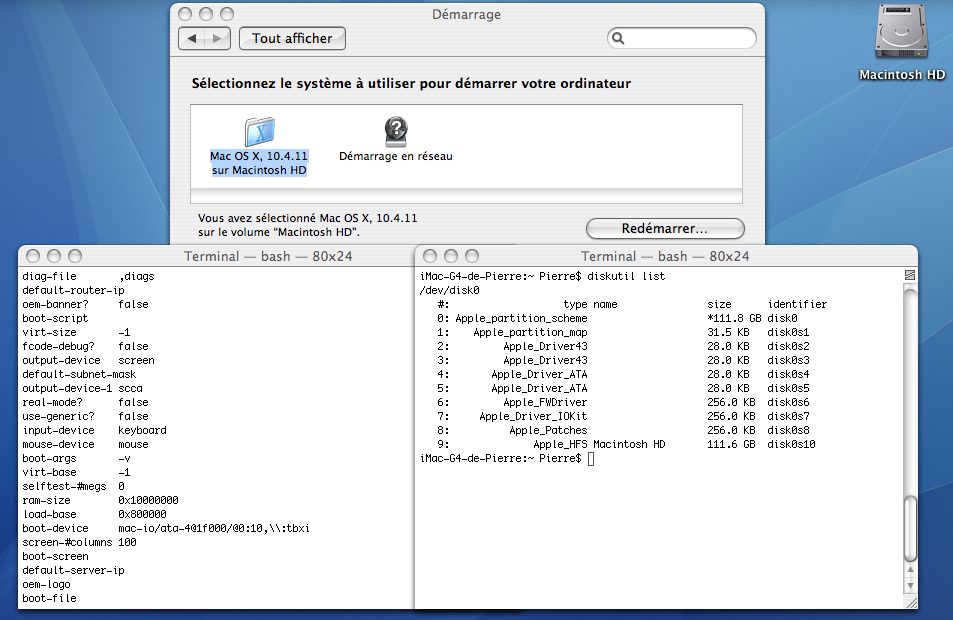Go back with the left arrow button
953x620 pixels.
pos(192,38)
